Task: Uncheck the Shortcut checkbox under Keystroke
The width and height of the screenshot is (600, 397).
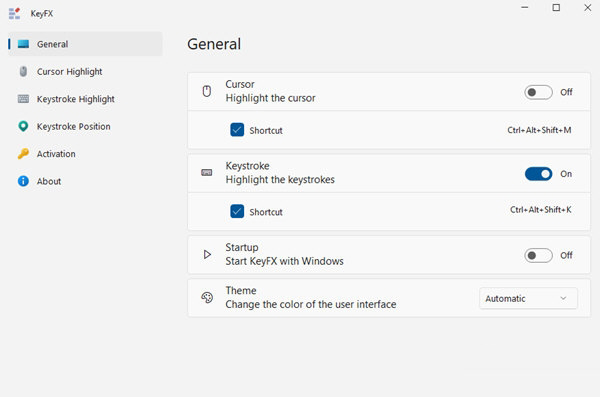Action: (237, 211)
